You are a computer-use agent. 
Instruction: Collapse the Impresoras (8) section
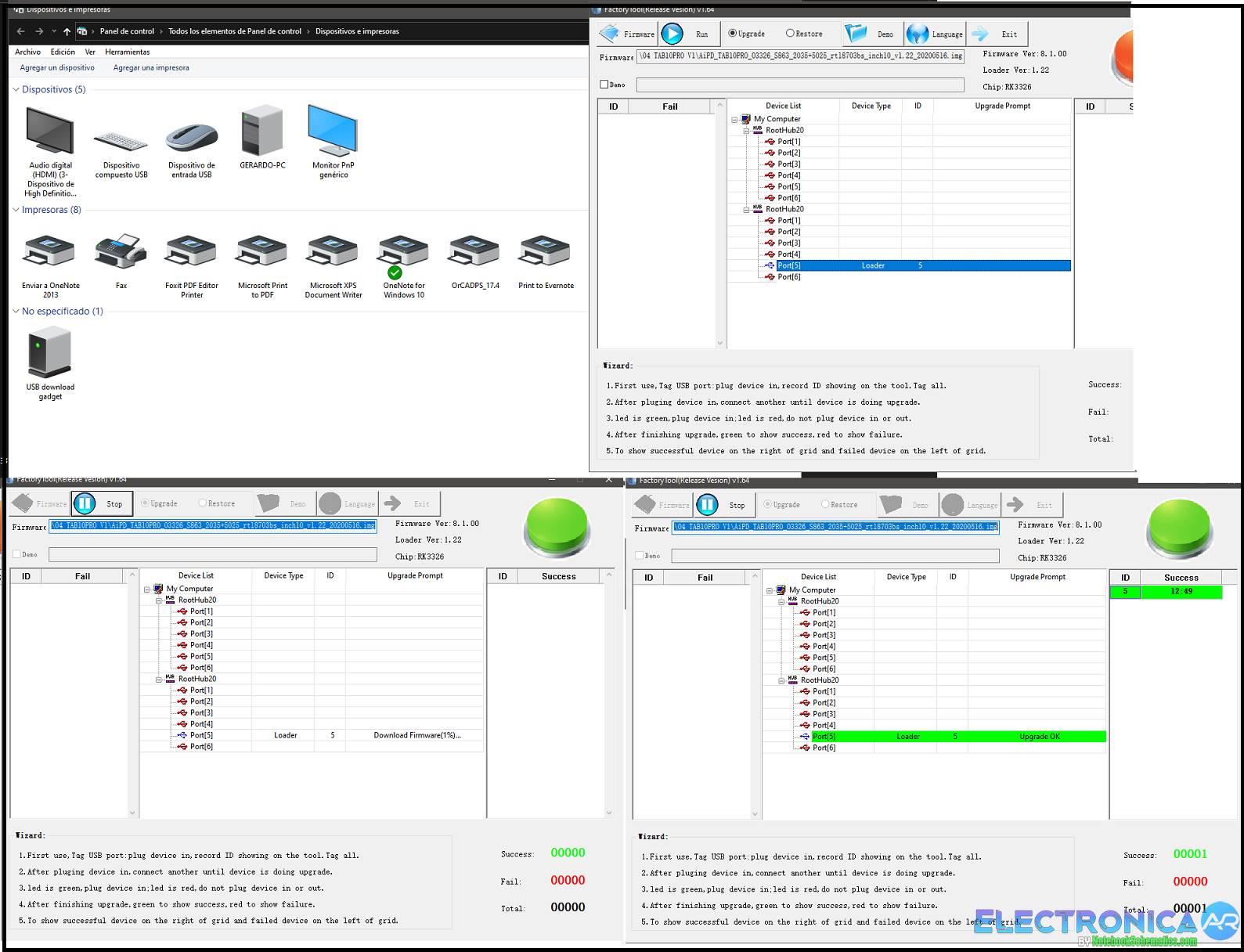pyautogui.click(x=16, y=210)
